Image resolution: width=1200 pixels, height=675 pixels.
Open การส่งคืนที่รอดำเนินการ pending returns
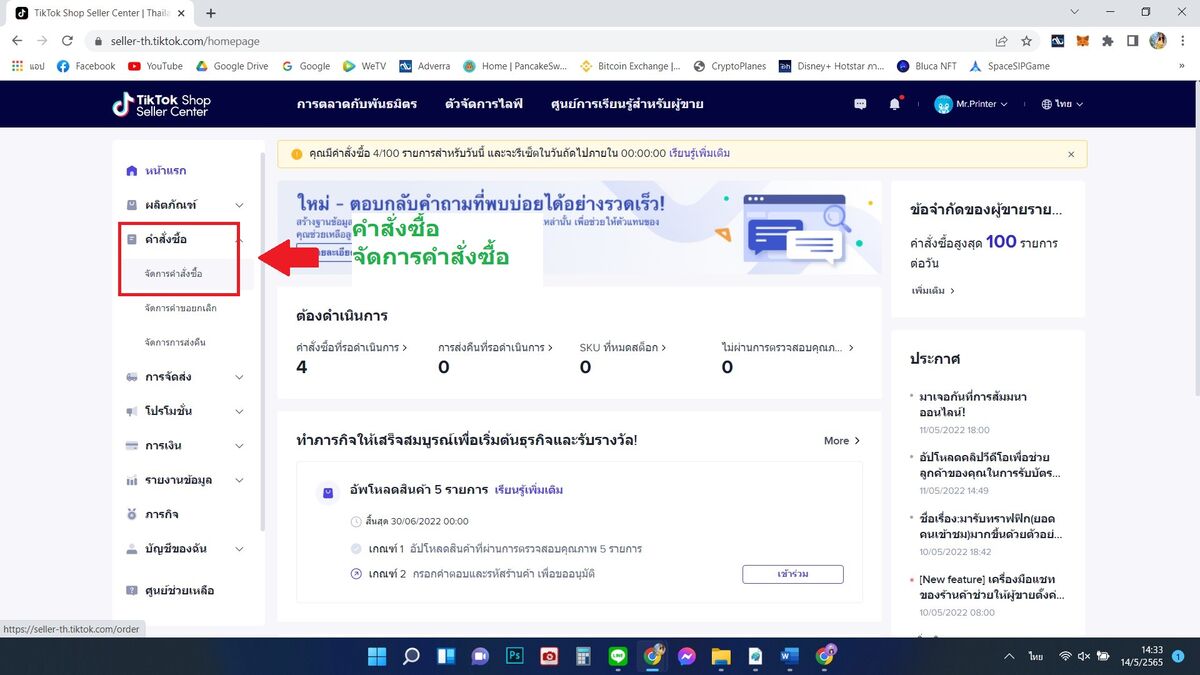point(496,348)
